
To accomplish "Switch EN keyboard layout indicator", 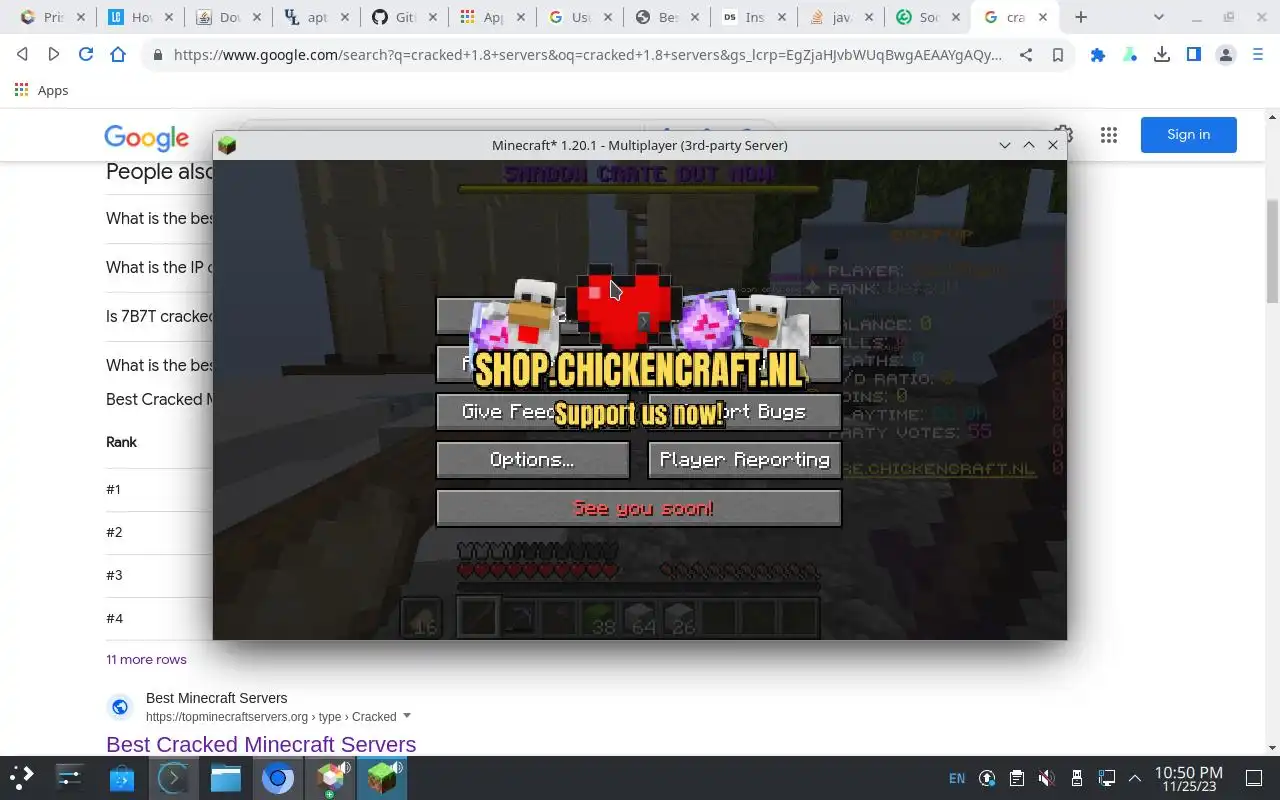I will click(x=957, y=778).
